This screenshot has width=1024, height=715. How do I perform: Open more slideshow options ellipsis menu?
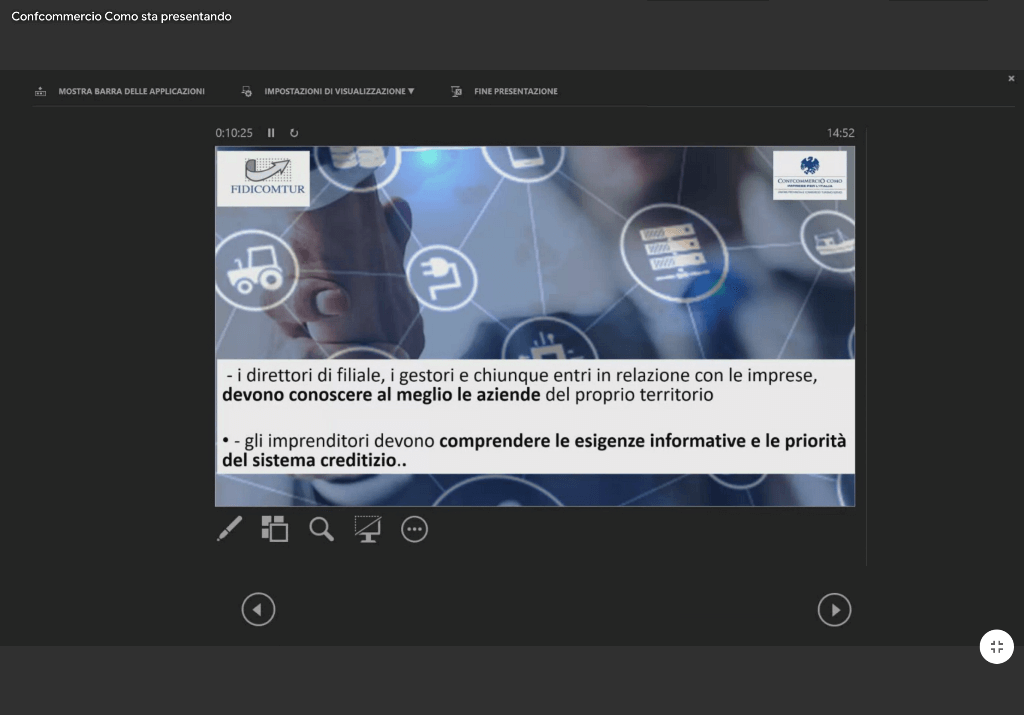(414, 529)
